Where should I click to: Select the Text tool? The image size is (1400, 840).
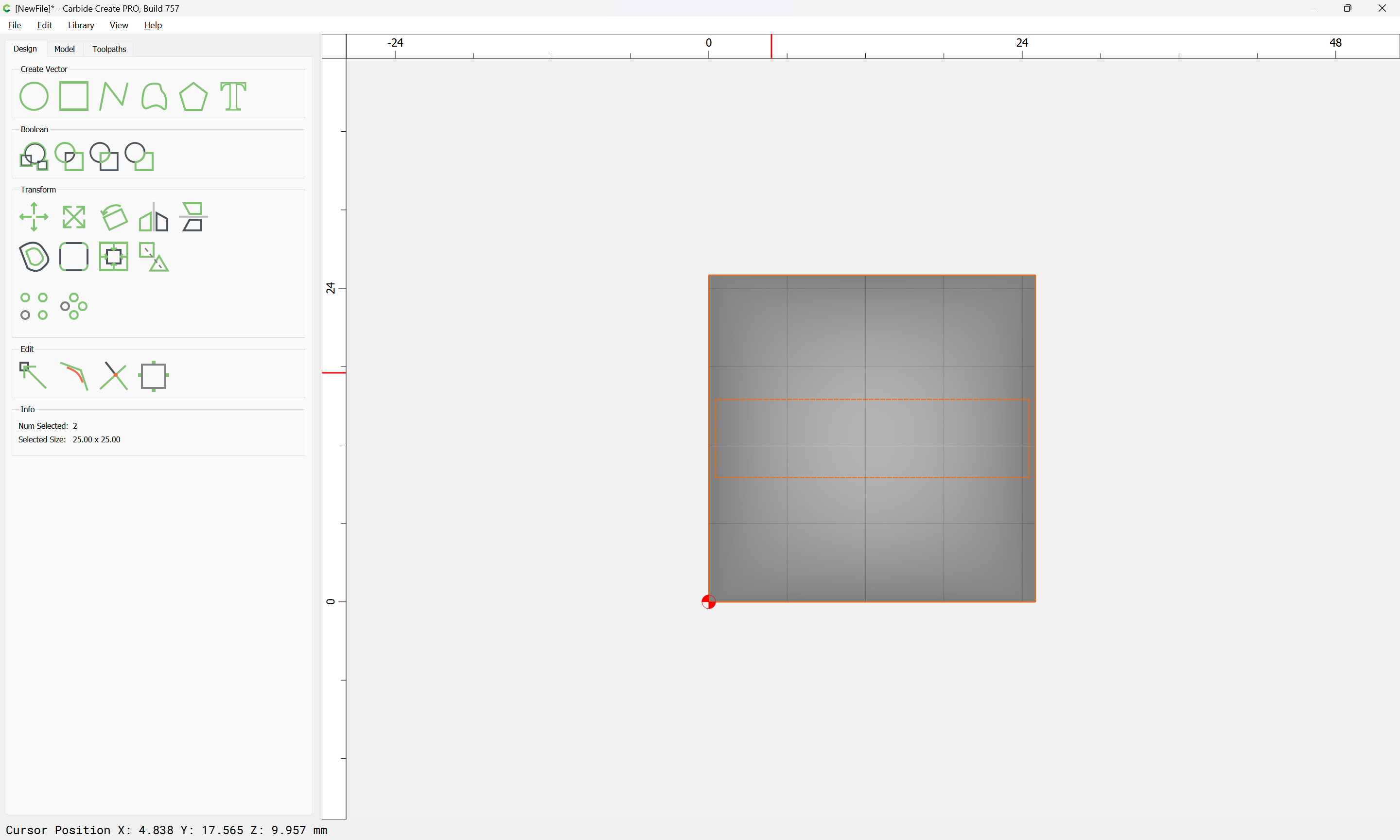coord(233,96)
